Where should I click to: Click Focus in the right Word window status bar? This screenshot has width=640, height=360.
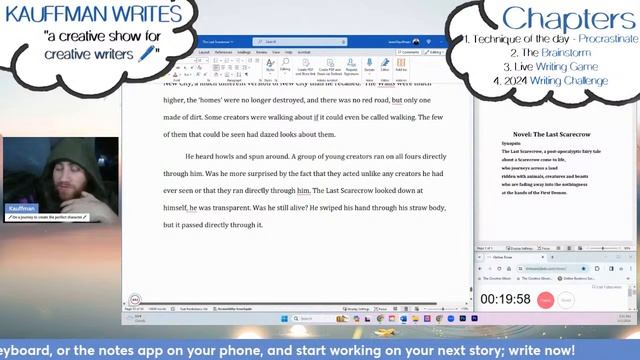544,248
